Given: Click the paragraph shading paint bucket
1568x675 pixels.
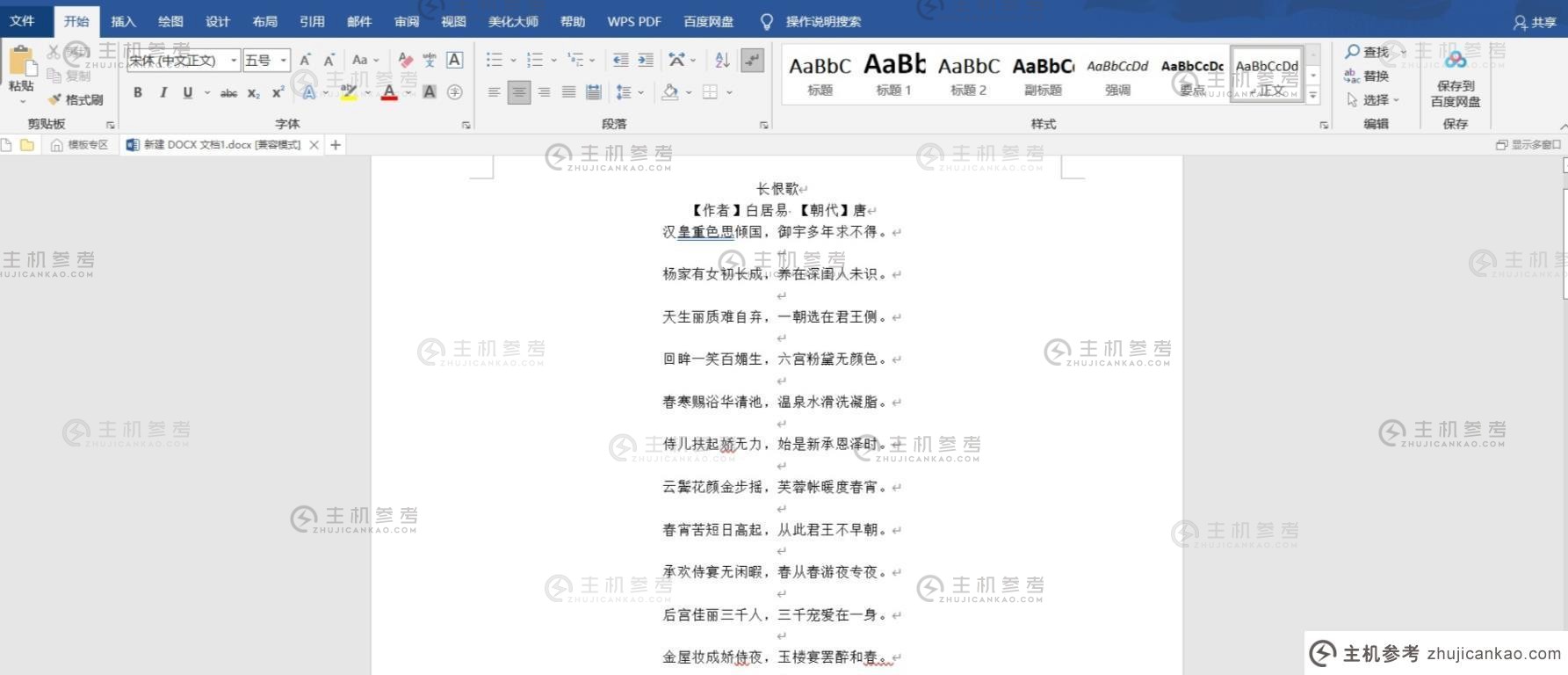Looking at the screenshot, I should point(670,91).
